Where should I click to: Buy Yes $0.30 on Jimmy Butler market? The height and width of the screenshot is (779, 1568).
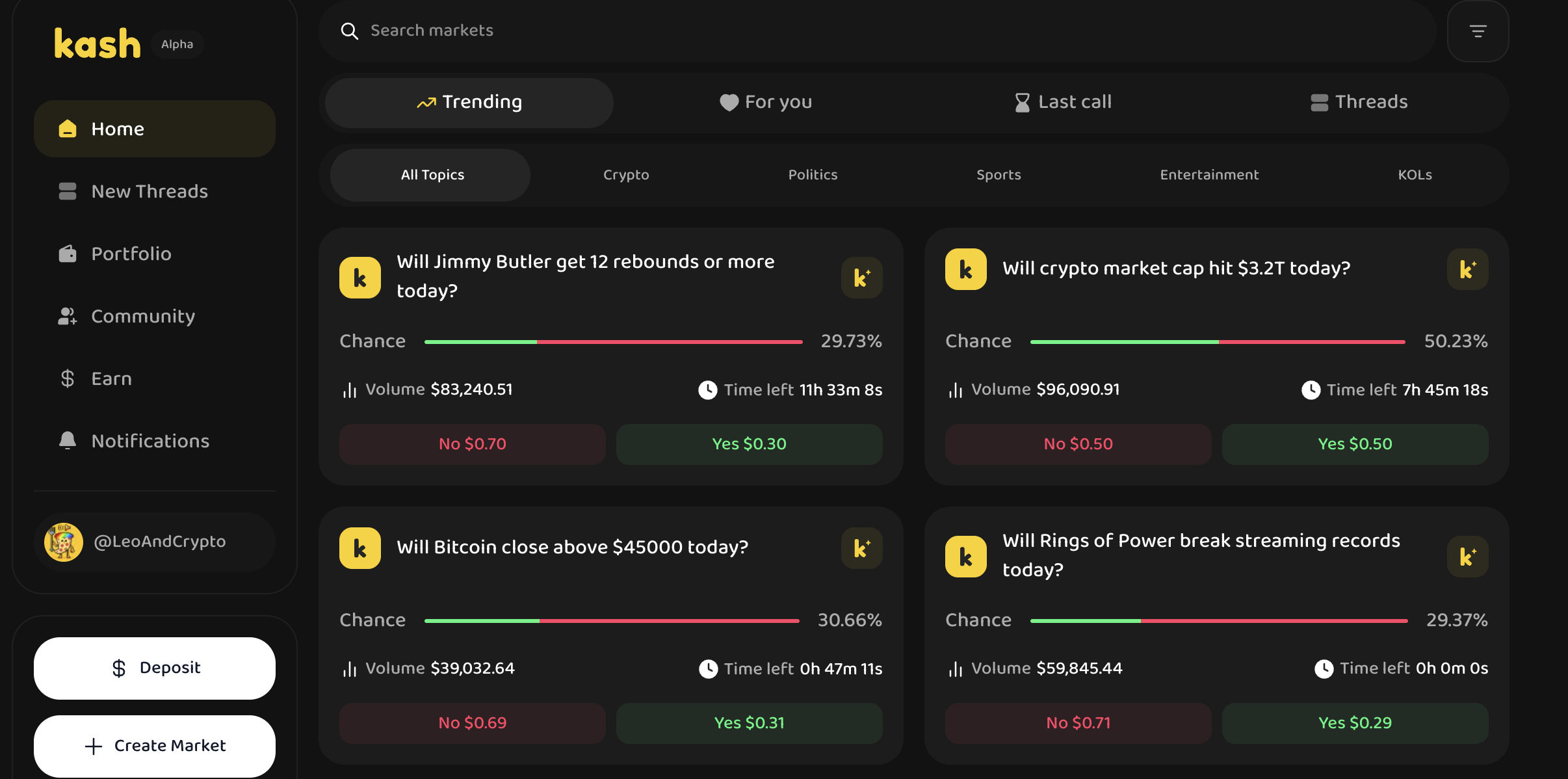pos(749,444)
